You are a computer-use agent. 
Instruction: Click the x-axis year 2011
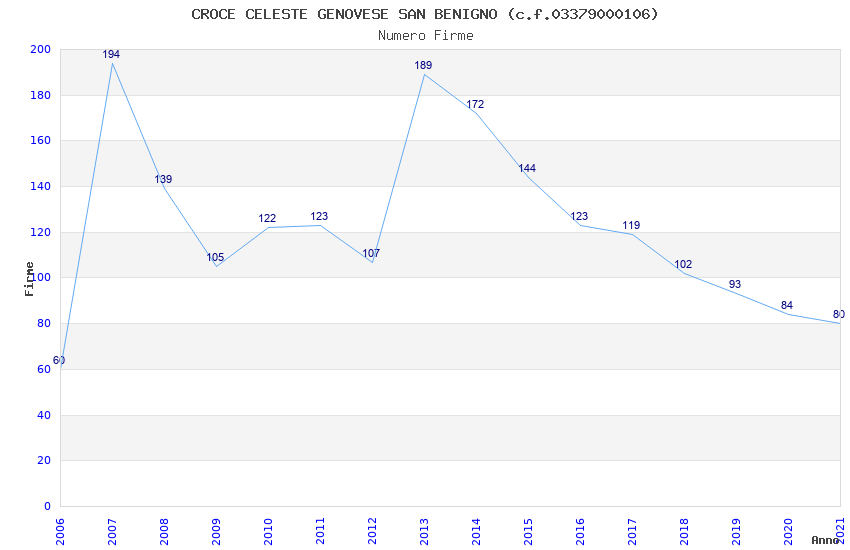320,531
